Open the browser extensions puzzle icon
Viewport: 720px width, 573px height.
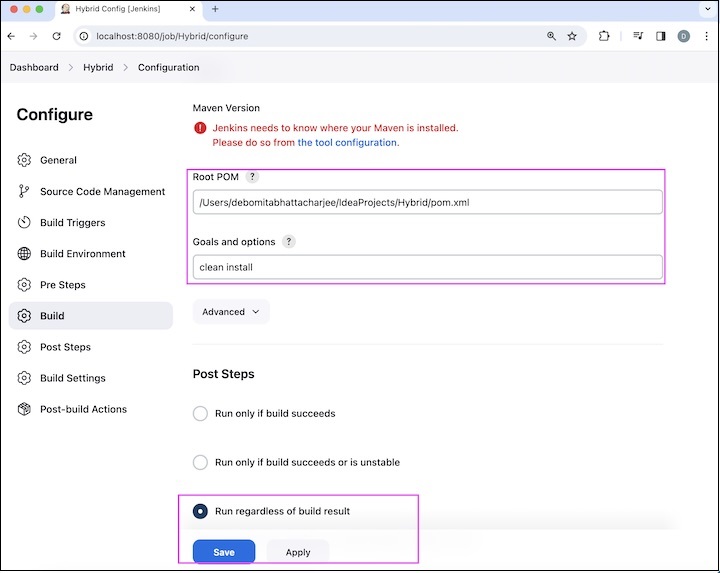tap(604, 36)
